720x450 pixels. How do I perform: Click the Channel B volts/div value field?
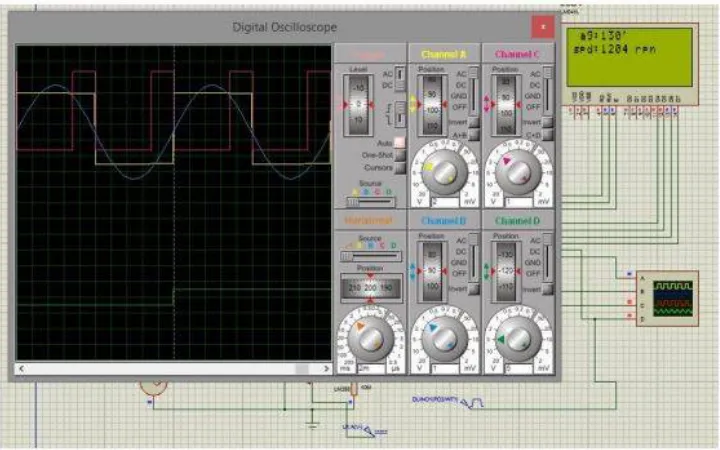pyautogui.click(x=445, y=368)
